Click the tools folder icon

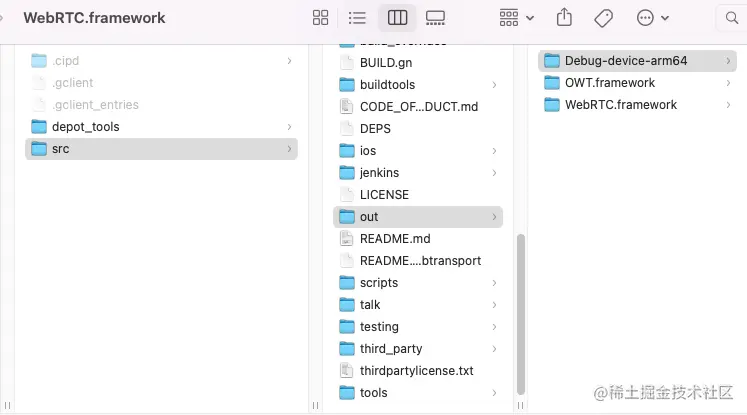click(x=347, y=393)
